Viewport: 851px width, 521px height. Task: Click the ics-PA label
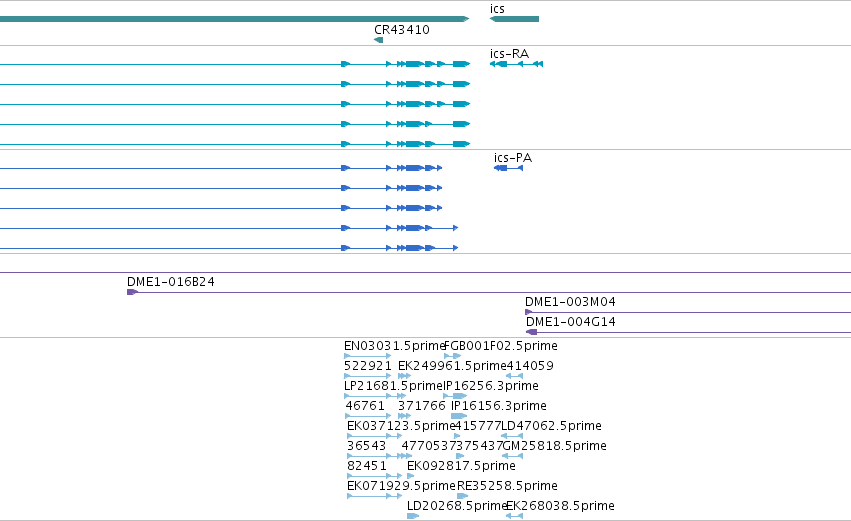pyautogui.click(x=513, y=158)
